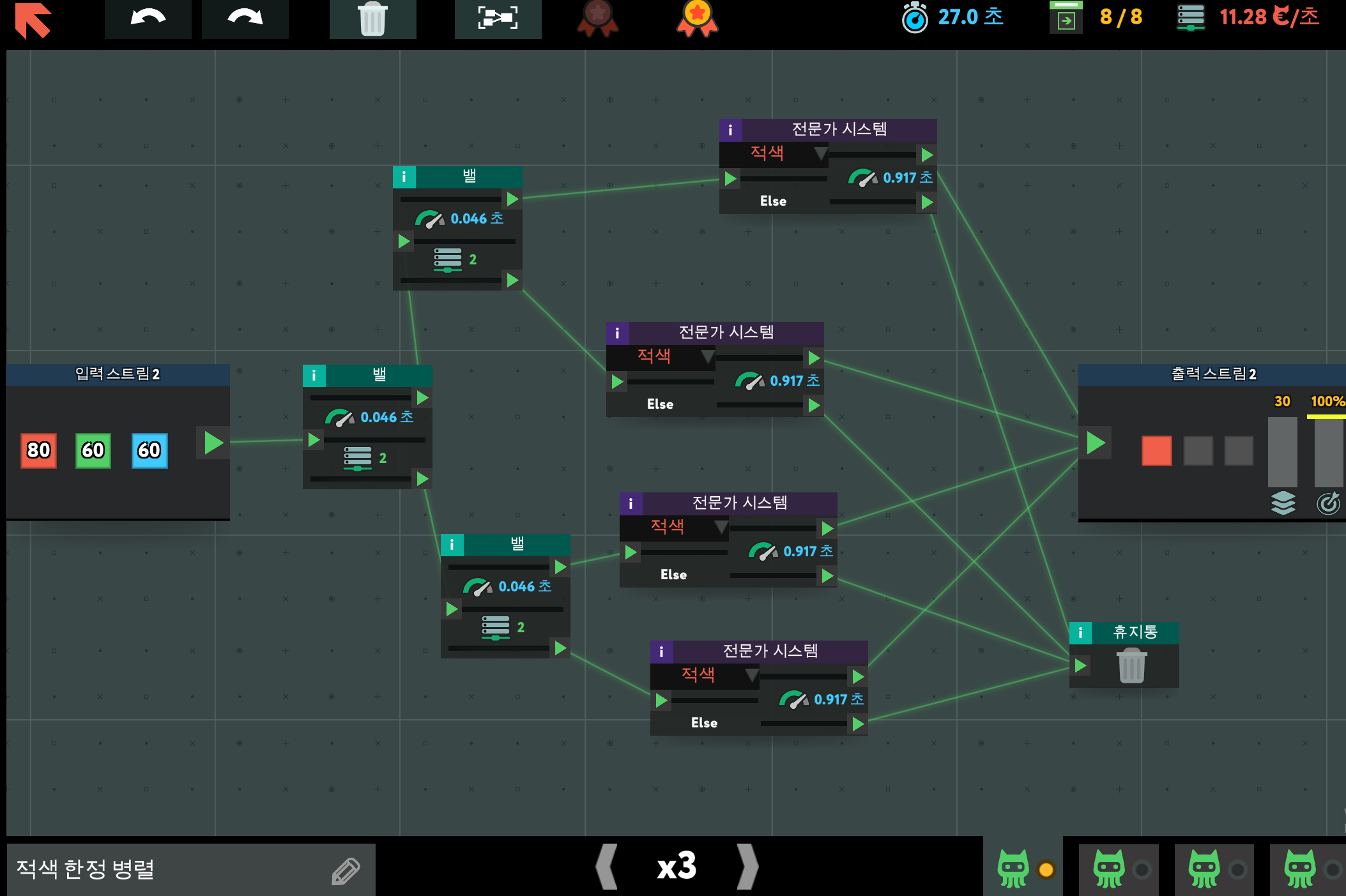Click the dark red medal icon
Screen dimensions: 1346x896
597,19
